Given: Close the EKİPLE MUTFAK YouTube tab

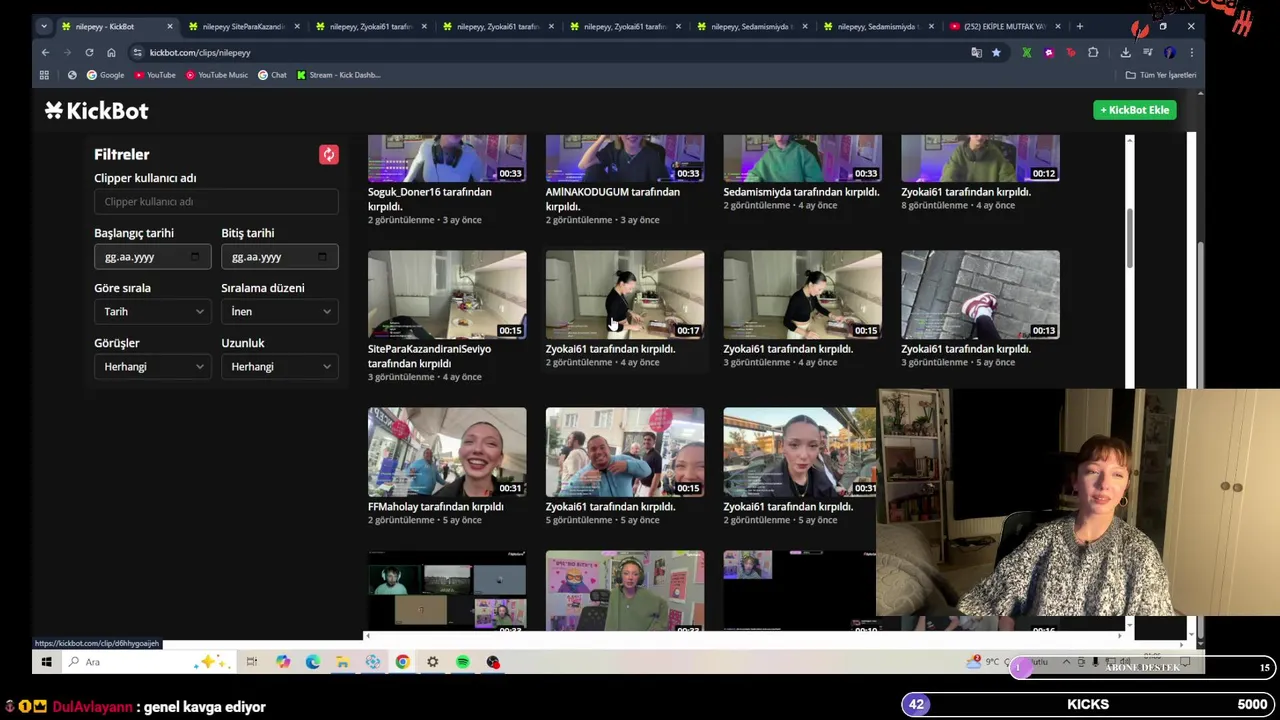Looking at the screenshot, I should (x=1058, y=26).
